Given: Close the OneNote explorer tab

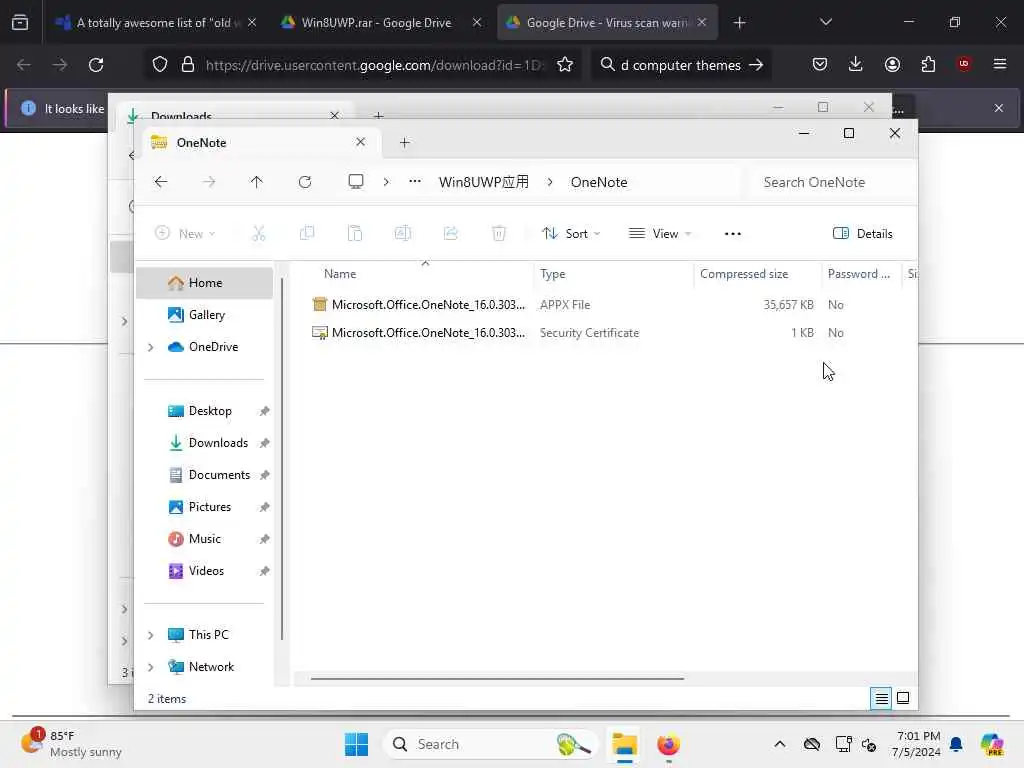Looking at the screenshot, I should [360, 142].
